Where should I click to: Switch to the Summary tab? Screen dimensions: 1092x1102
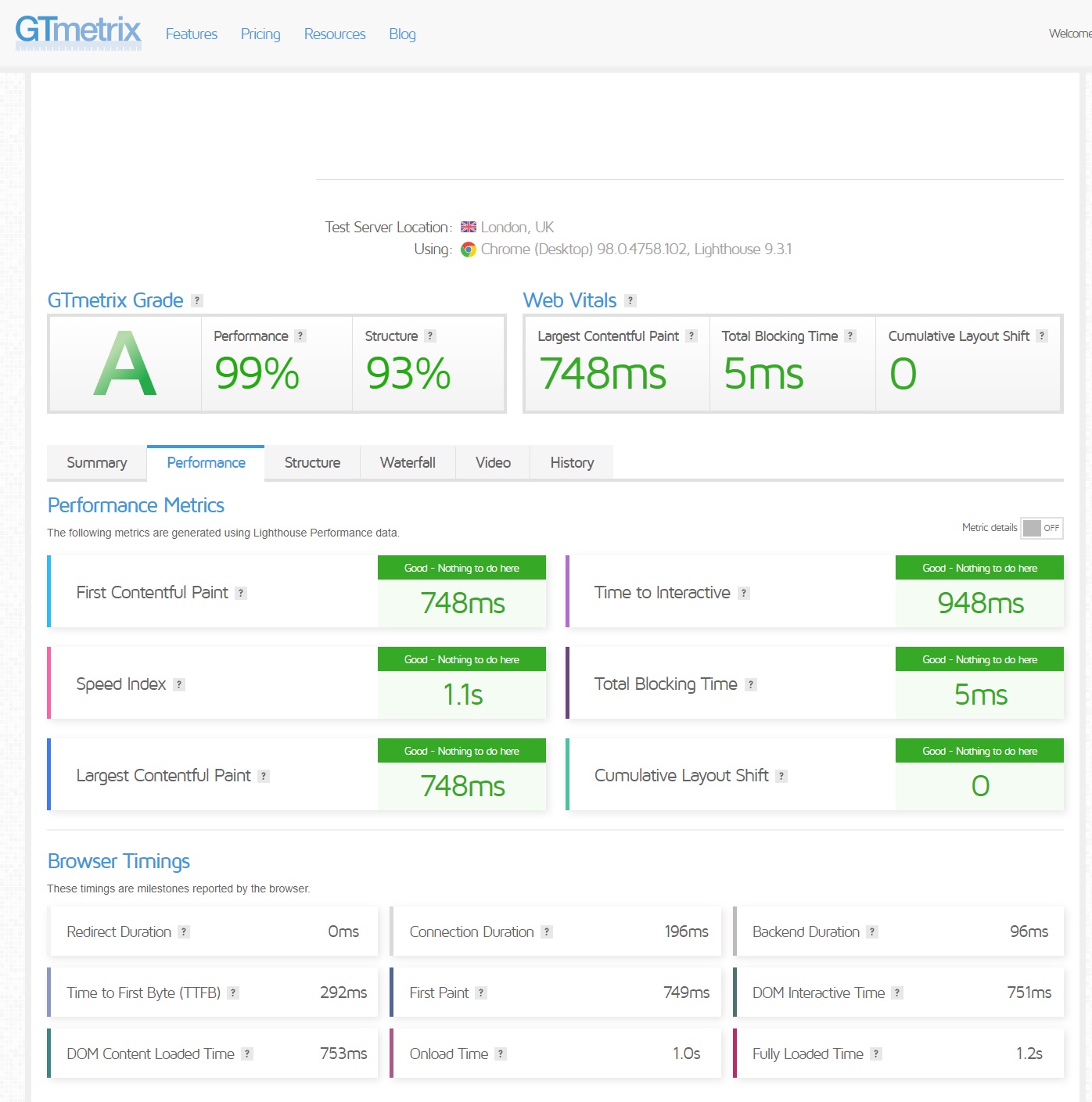[x=97, y=462]
